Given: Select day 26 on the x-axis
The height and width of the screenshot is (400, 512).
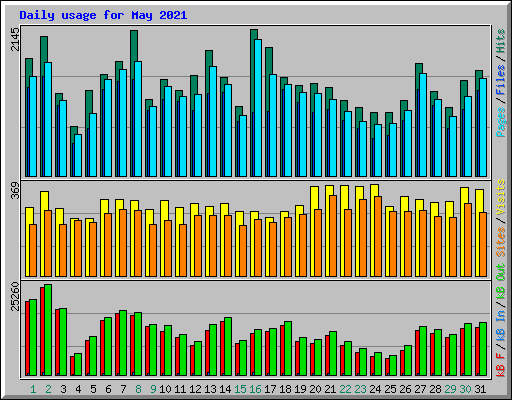Looking at the screenshot, I should point(405,389).
